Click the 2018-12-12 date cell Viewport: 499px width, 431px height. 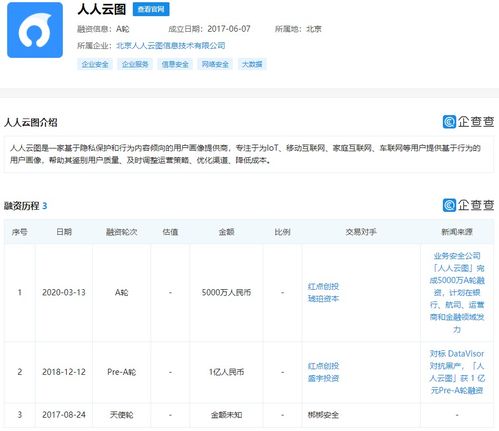(64, 372)
